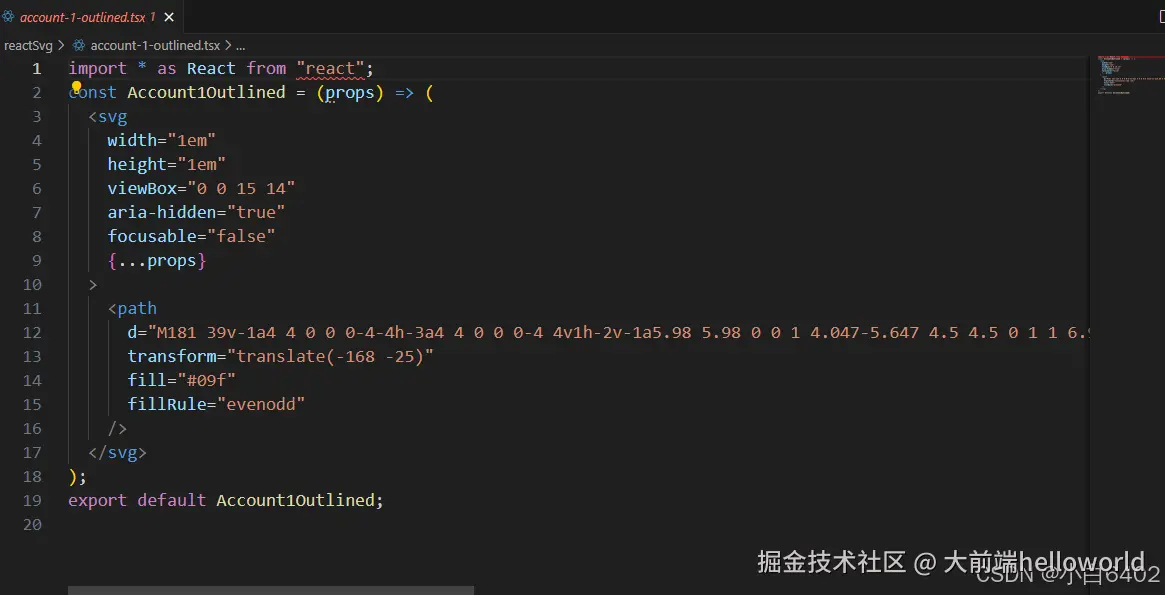Close the account-1-outlined.tsx tab

(x=167, y=17)
